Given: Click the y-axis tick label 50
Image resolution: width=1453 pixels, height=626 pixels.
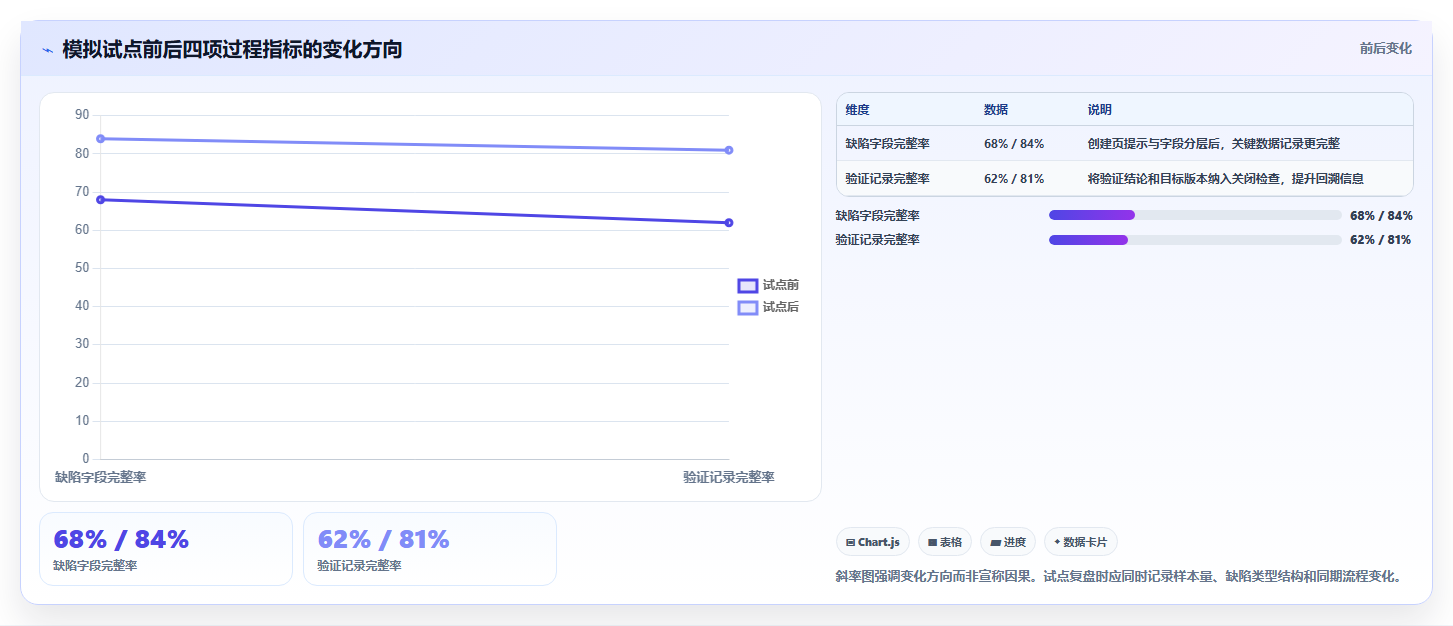Looking at the screenshot, I should click(82, 268).
